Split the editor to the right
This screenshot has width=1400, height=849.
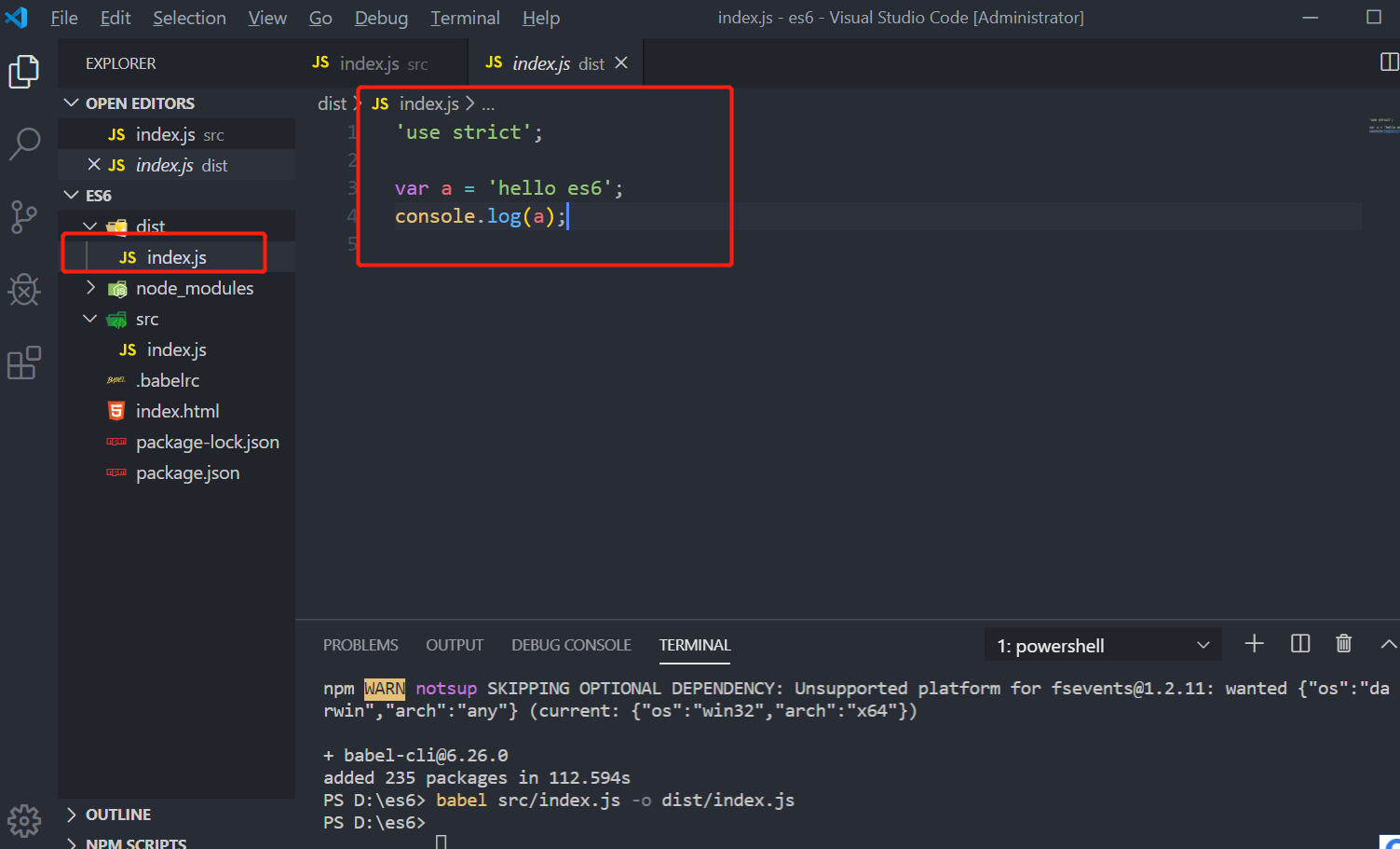tap(1388, 62)
